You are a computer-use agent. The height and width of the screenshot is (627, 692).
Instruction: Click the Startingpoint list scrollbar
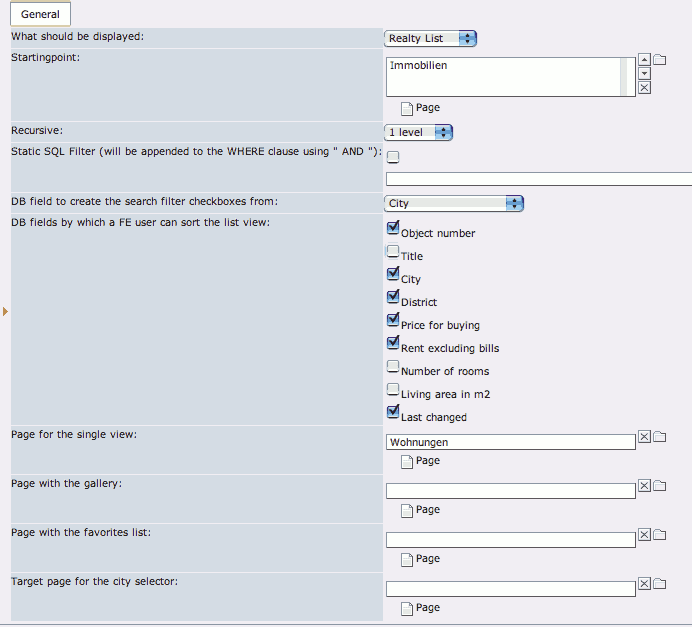624,77
